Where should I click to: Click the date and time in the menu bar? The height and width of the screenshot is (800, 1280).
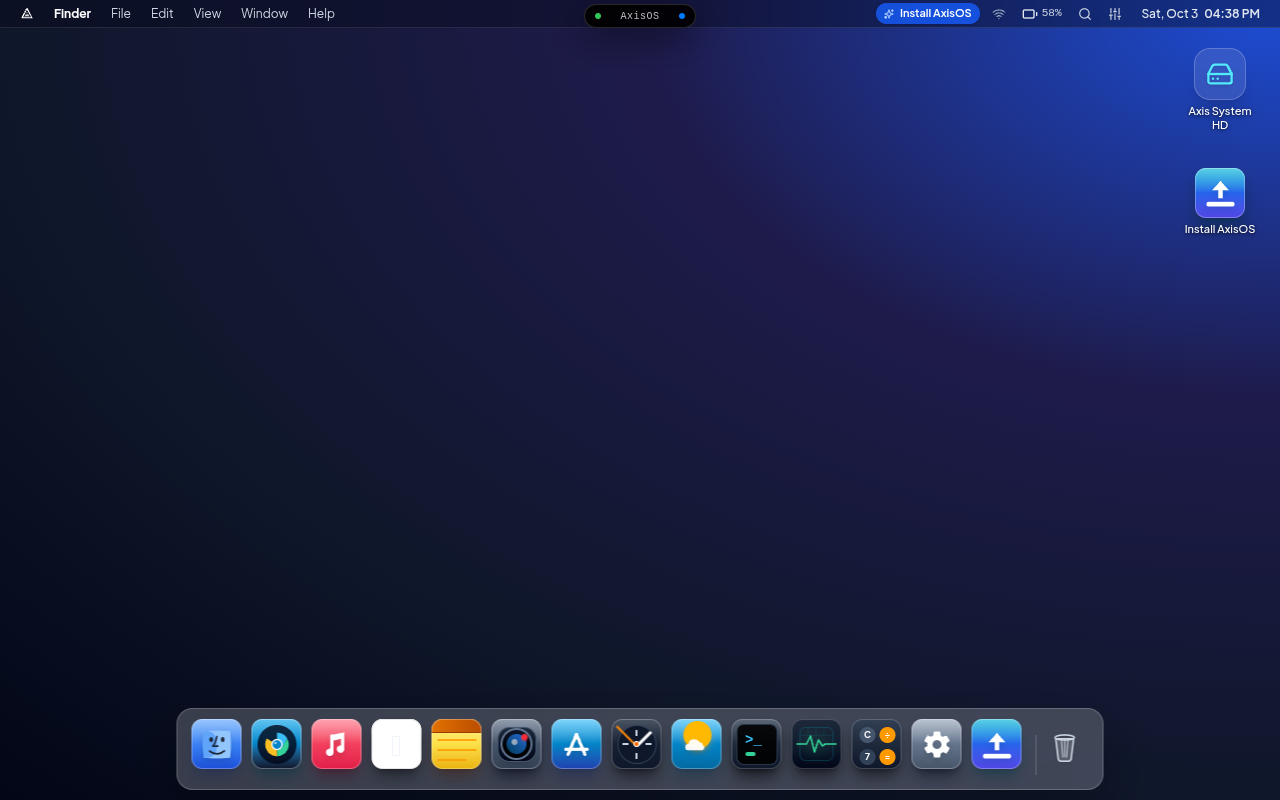tap(1200, 14)
